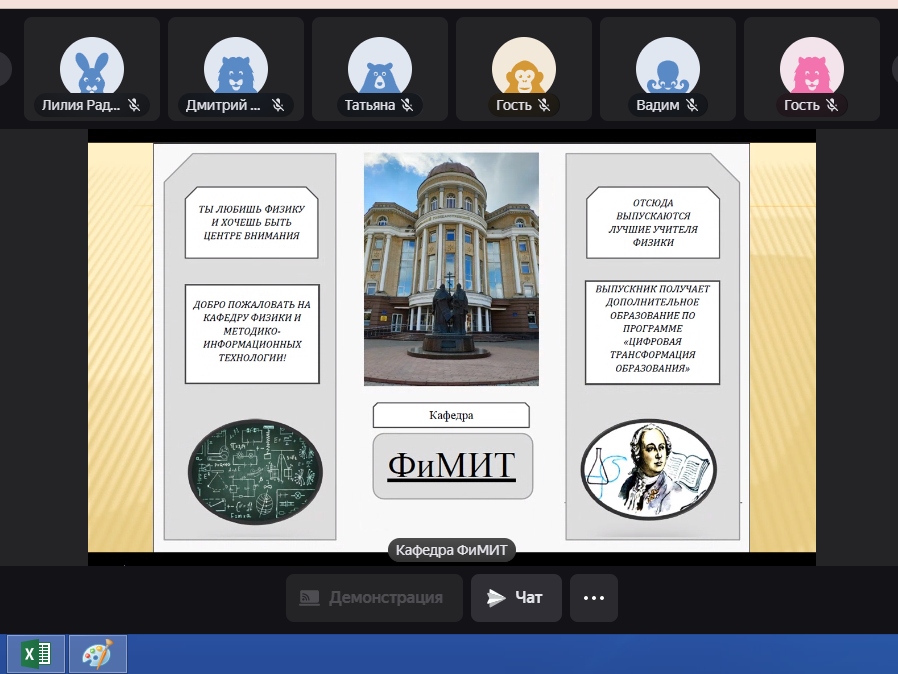Click Вадим's octopus avatar

click(x=668, y=69)
